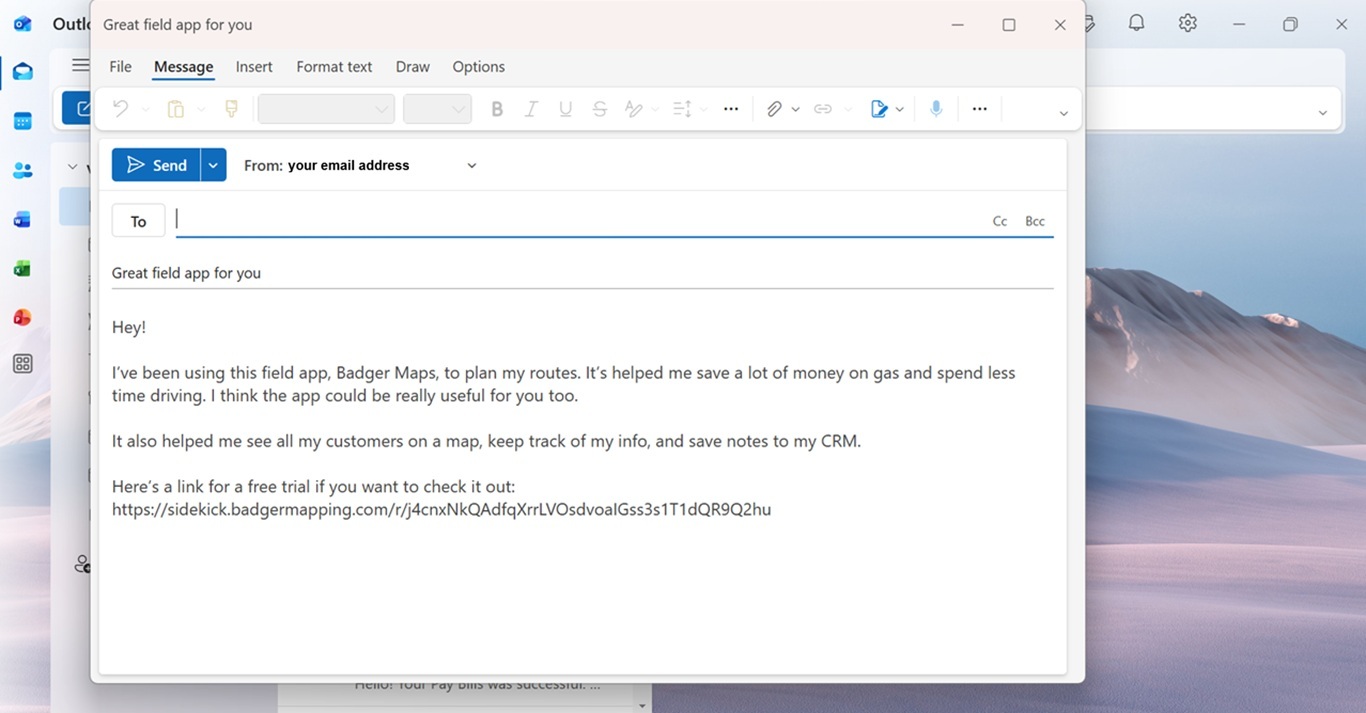Switch to the Draw tab
Screen dimensions: 1366x713
tap(412, 66)
